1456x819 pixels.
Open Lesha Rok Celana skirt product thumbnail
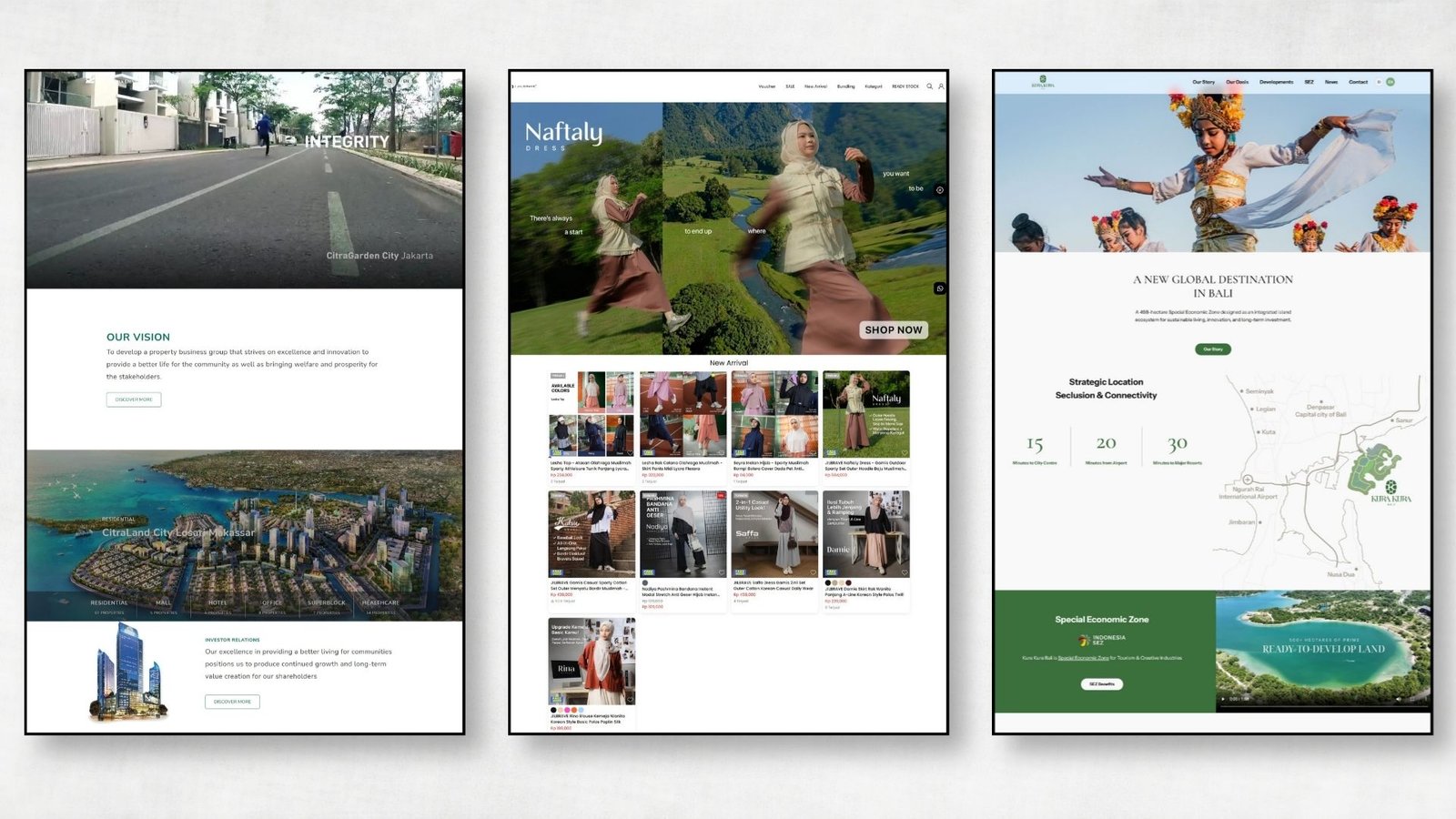tap(683, 414)
